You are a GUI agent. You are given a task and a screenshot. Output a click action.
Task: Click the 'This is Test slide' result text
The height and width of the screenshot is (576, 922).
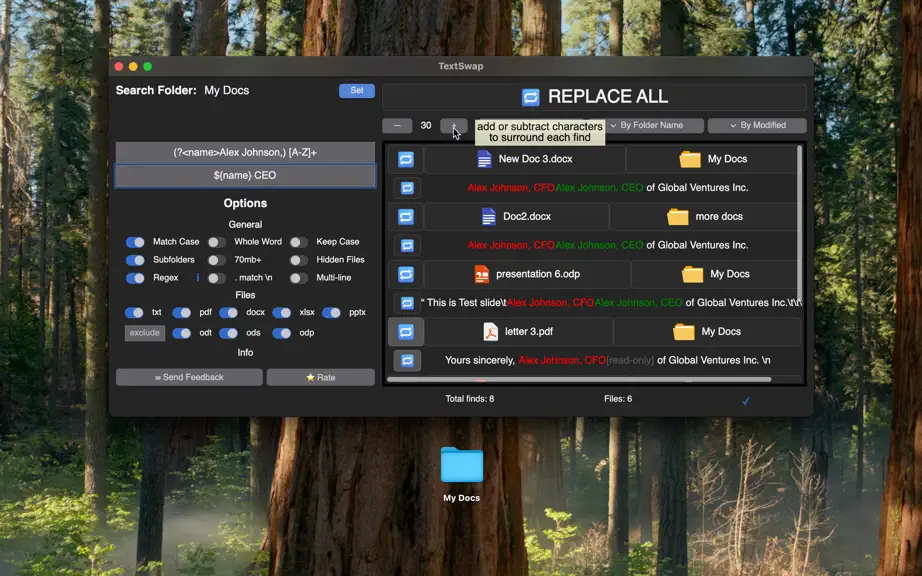[611, 303]
